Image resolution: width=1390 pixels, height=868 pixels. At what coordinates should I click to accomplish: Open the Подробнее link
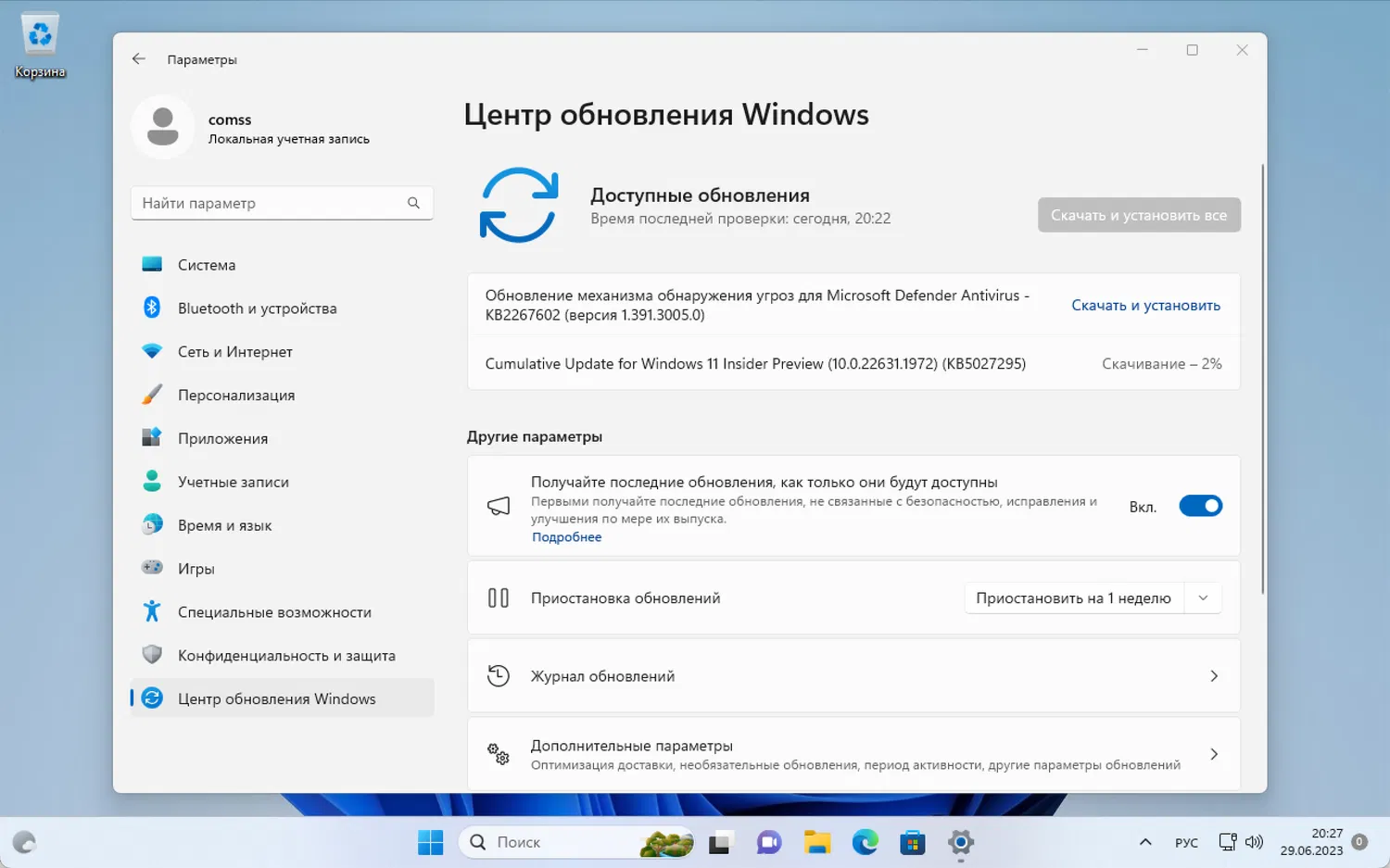[x=567, y=537]
